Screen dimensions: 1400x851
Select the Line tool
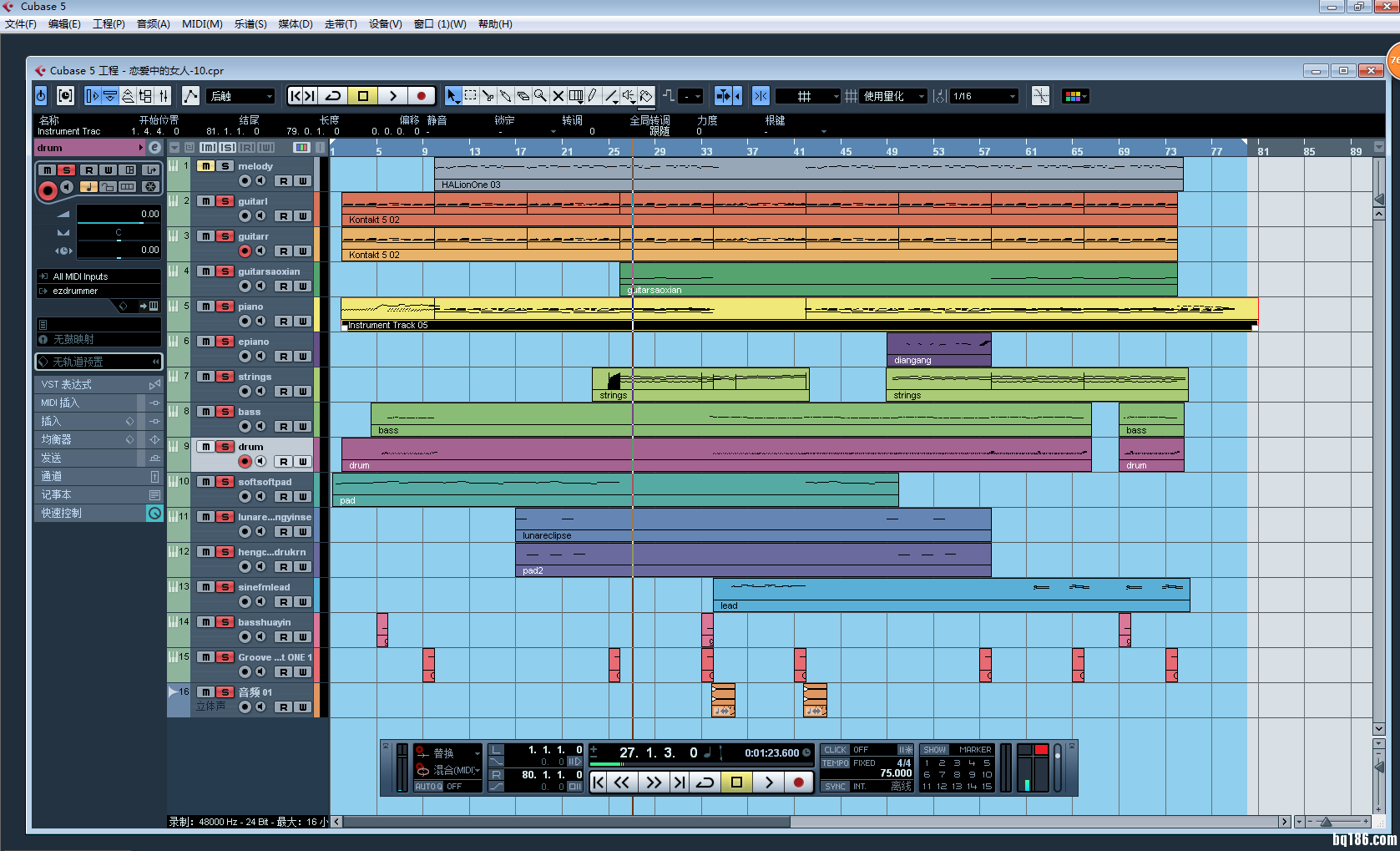[x=611, y=96]
